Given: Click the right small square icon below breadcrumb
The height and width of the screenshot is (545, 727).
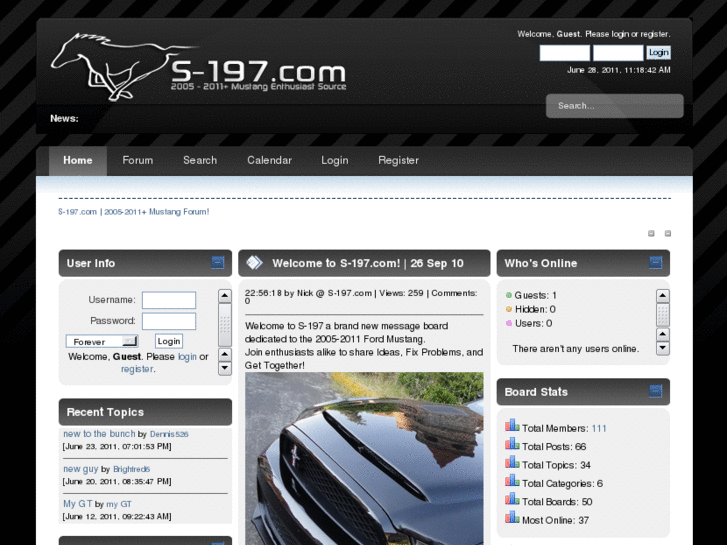Looking at the screenshot, I should click(x=668, y=233).
